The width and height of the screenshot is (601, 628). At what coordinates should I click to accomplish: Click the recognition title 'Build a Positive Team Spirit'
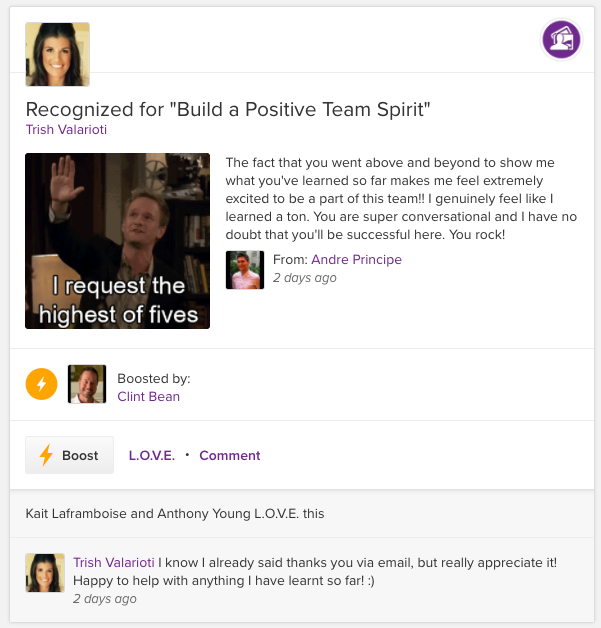227,109
